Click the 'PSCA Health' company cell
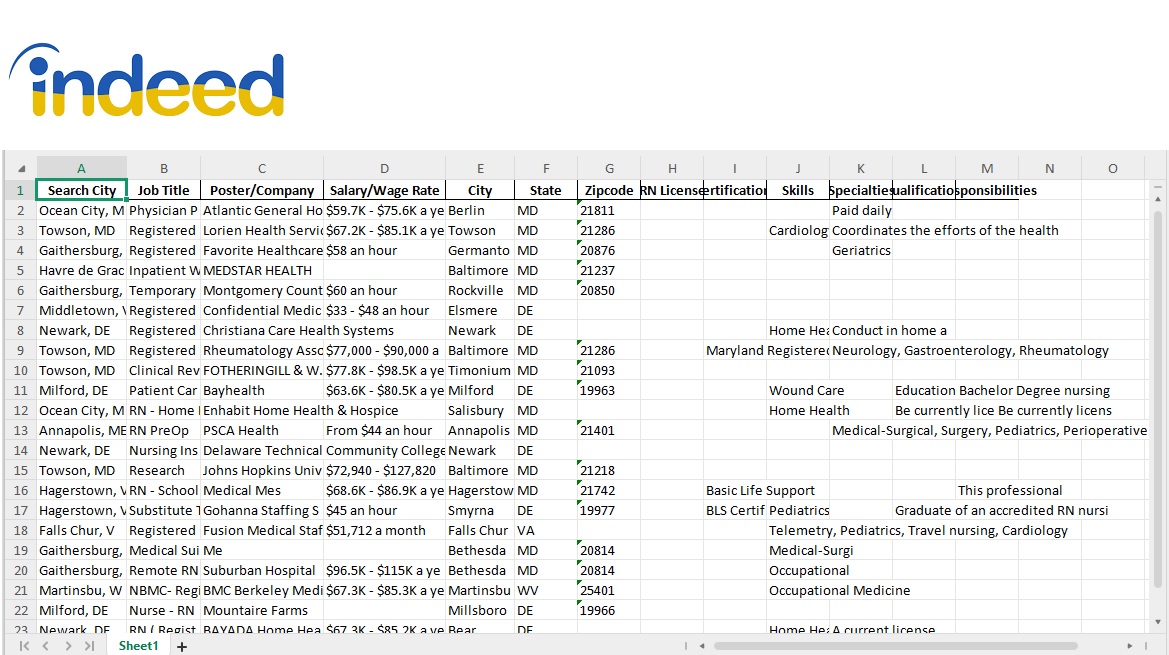 point(262,431)
